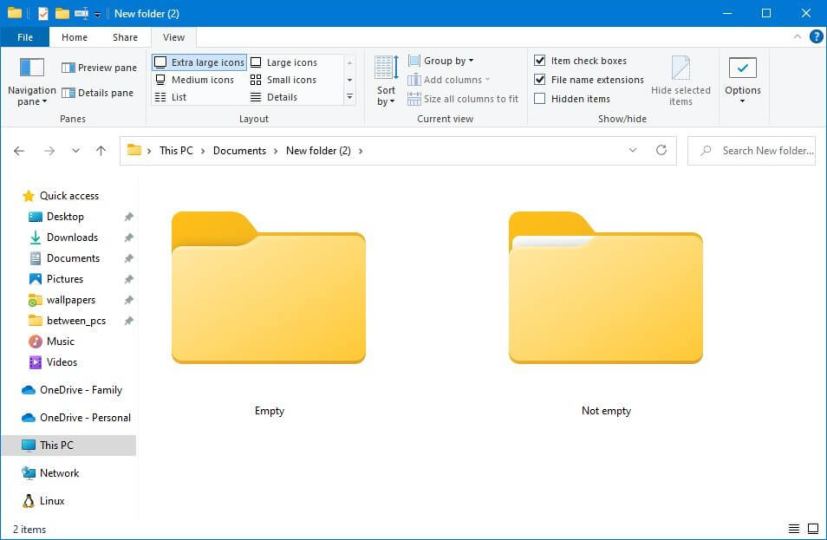Click Properties icon in quick access toolbar
Screen dimensions: 827x540
click(x=43, y=14)
